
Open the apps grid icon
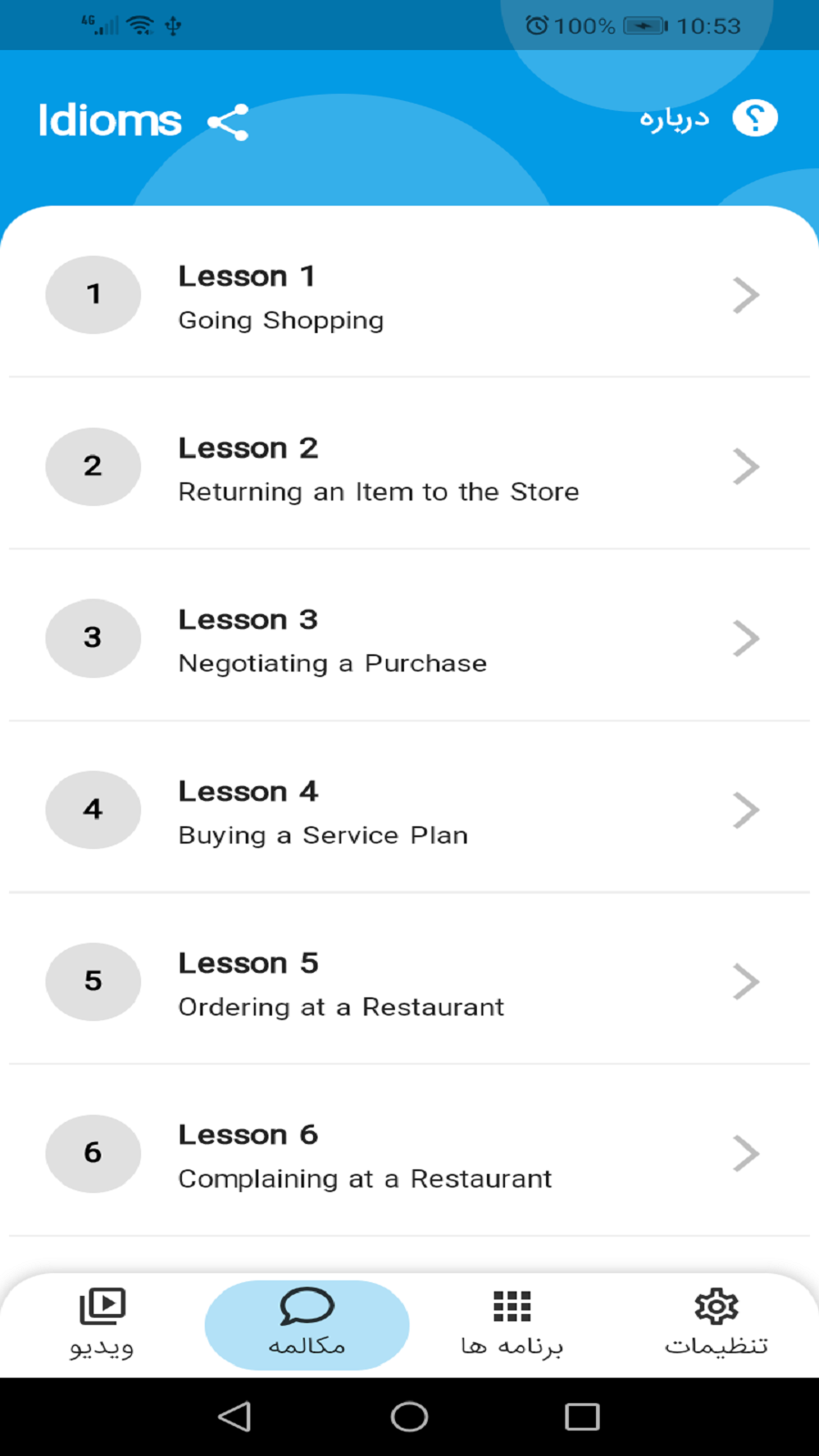[x=511, y=1307]
